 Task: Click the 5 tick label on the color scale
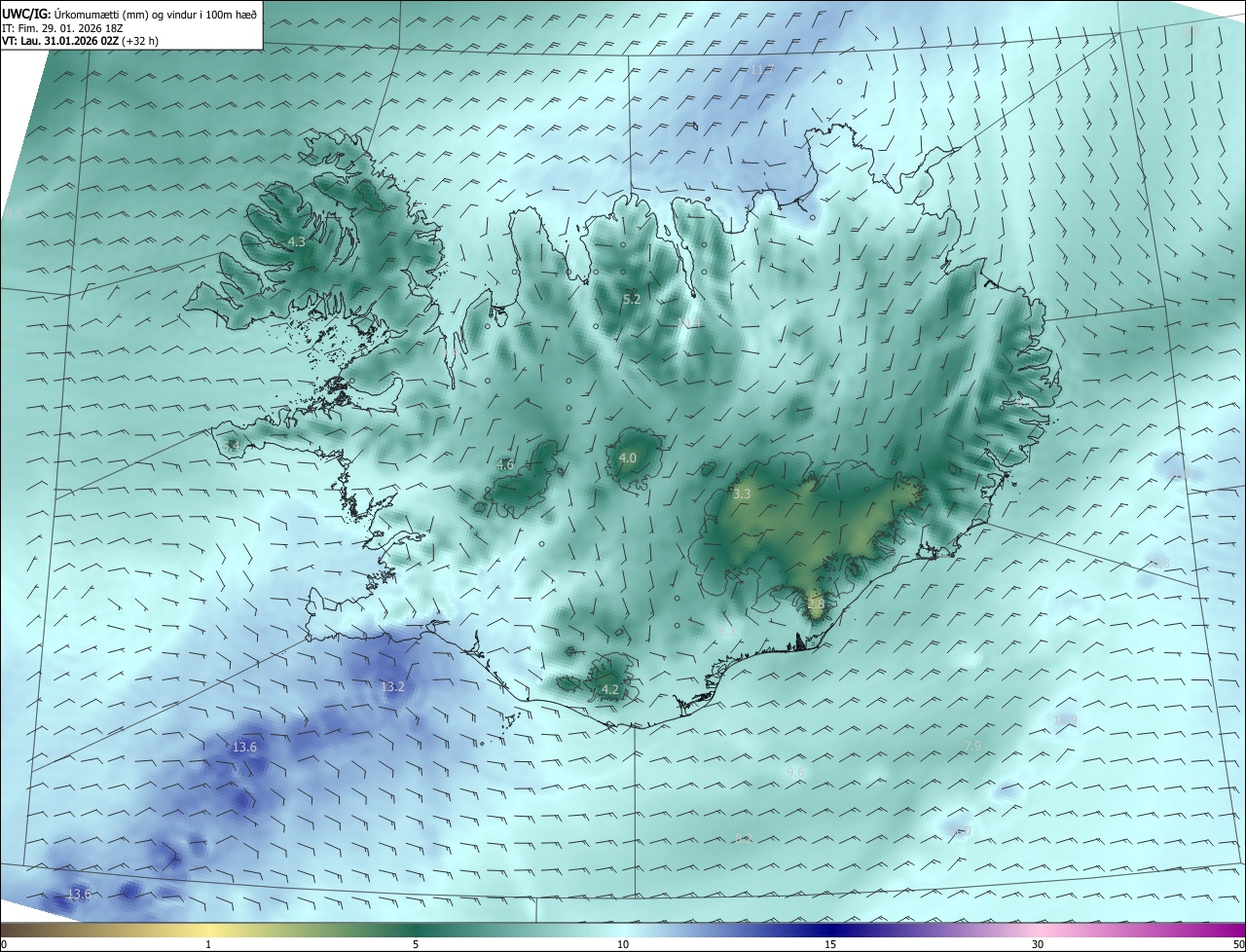pos(416,944)
